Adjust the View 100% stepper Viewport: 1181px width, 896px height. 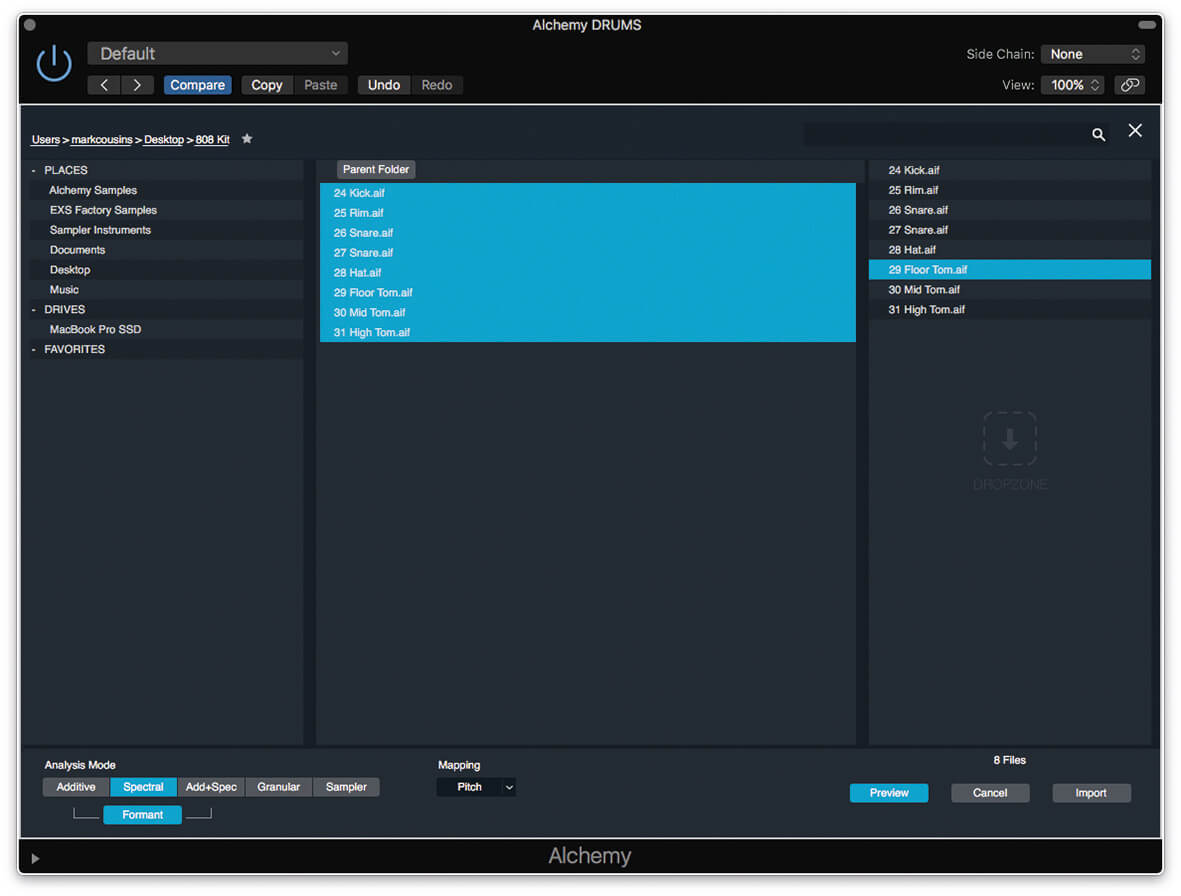click(1075, 85)
